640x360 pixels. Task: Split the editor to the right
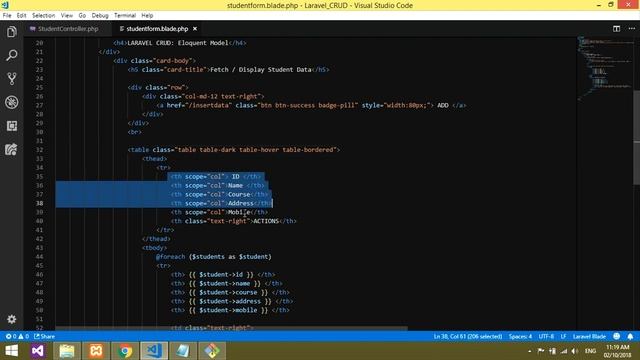pyautogui.click(x=616, y=29)
